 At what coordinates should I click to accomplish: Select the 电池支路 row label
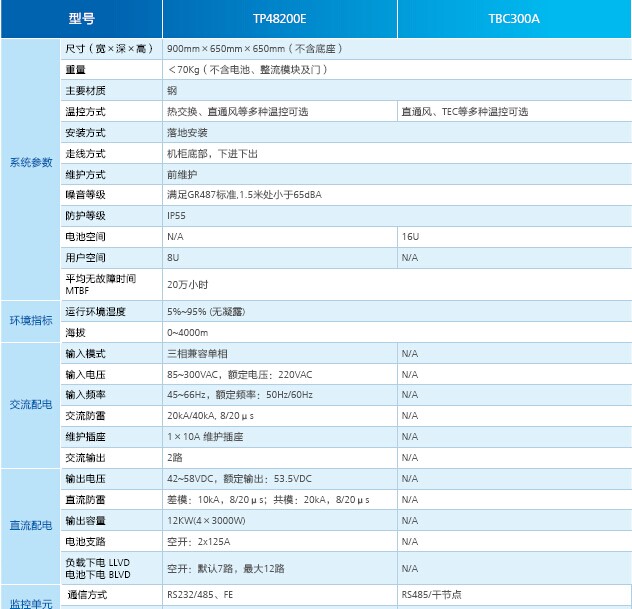click(x=85, y=541)
